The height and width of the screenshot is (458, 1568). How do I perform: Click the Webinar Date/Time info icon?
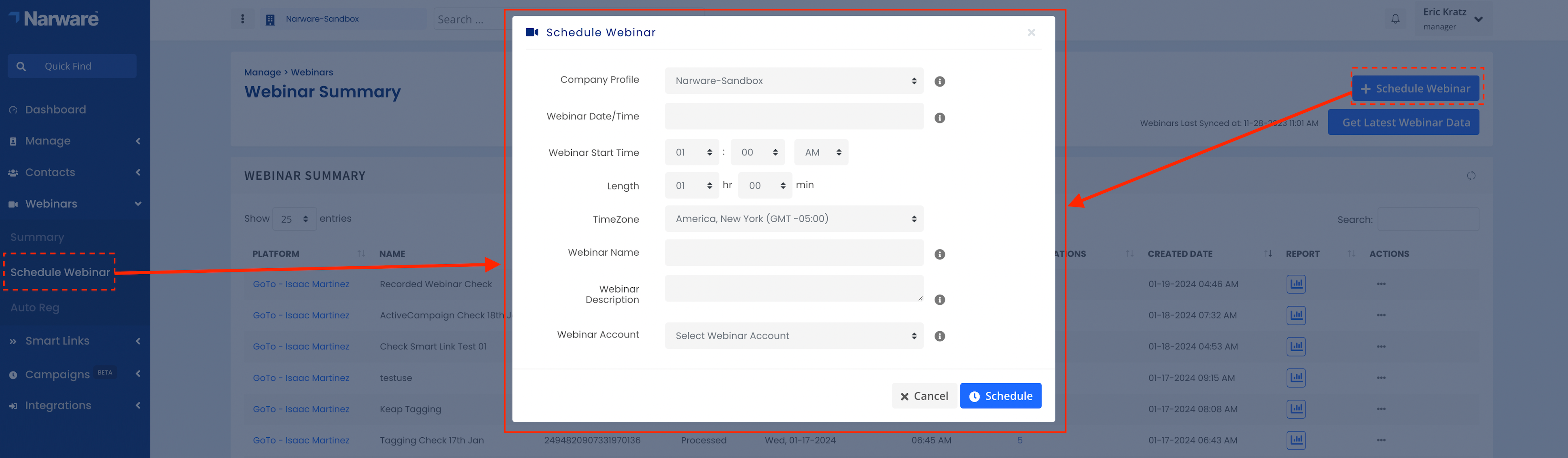pyautogui.click(x=940, y=118)
